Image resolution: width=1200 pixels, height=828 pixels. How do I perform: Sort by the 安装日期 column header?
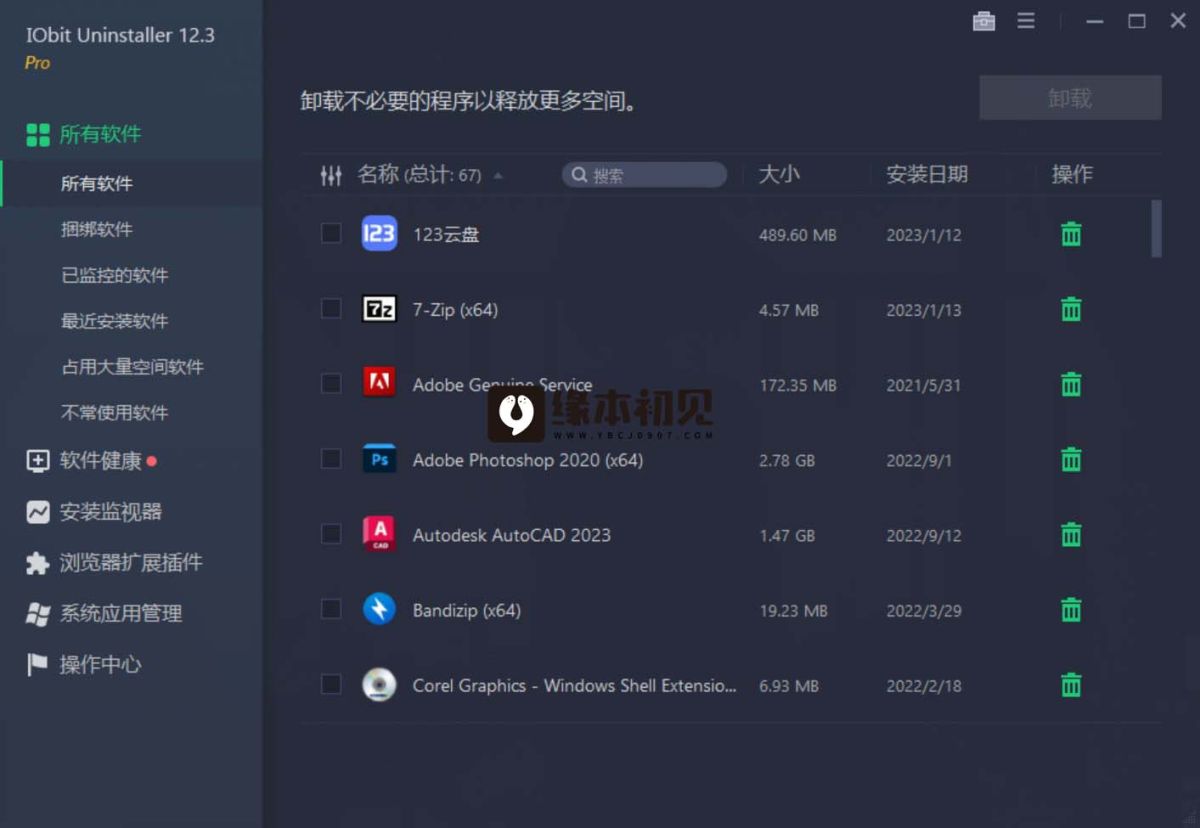pyautogui.click(x=927, y=174)
